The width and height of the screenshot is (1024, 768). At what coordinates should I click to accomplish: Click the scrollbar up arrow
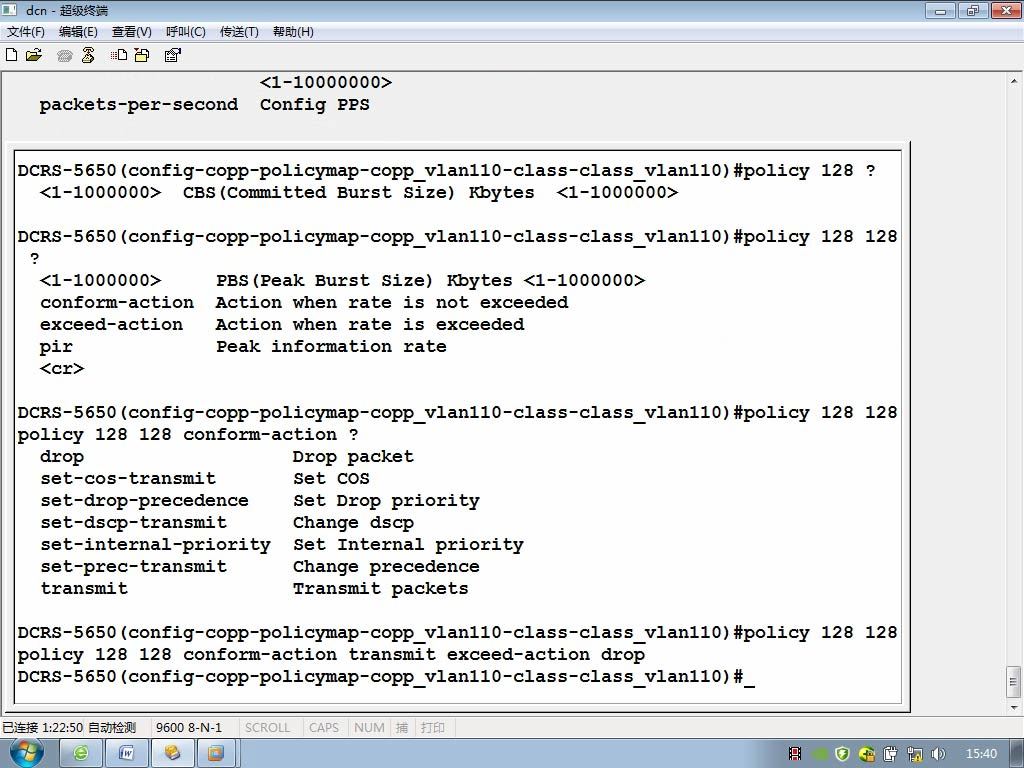[x=1014, y=82]
